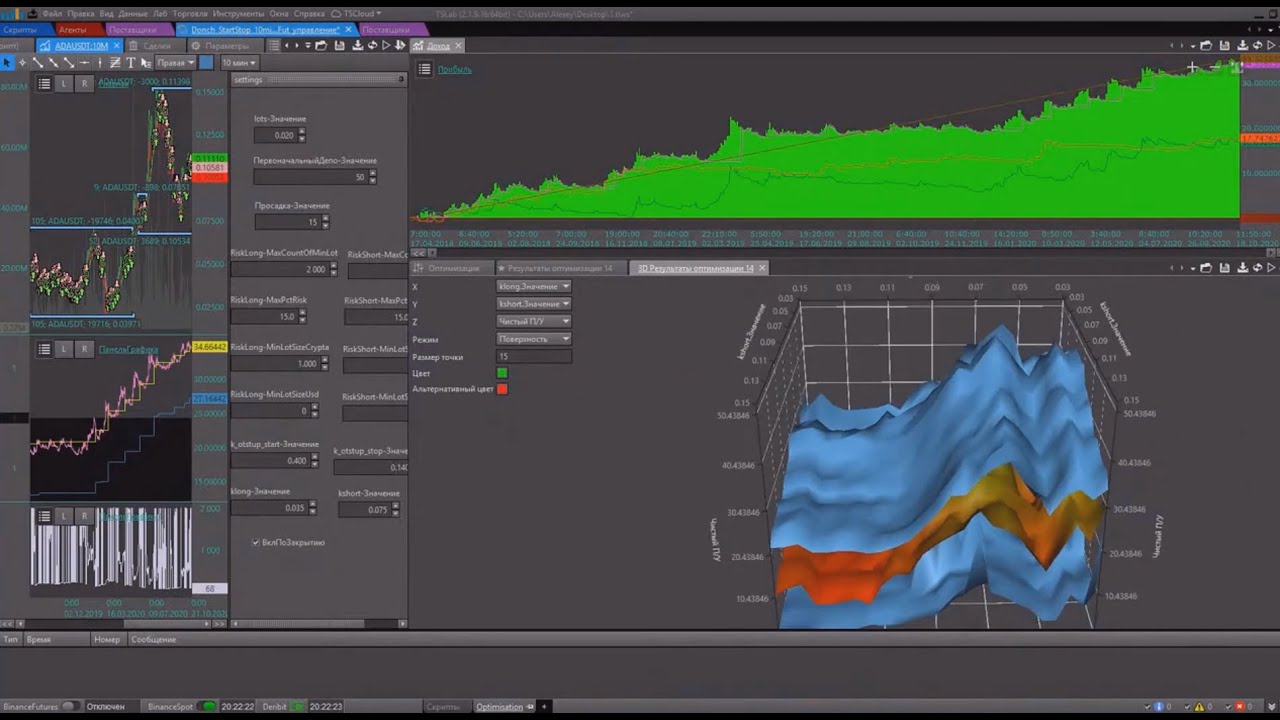Open the Инструменты menu
Screen dimensions: 1280x720
(238, 14)
